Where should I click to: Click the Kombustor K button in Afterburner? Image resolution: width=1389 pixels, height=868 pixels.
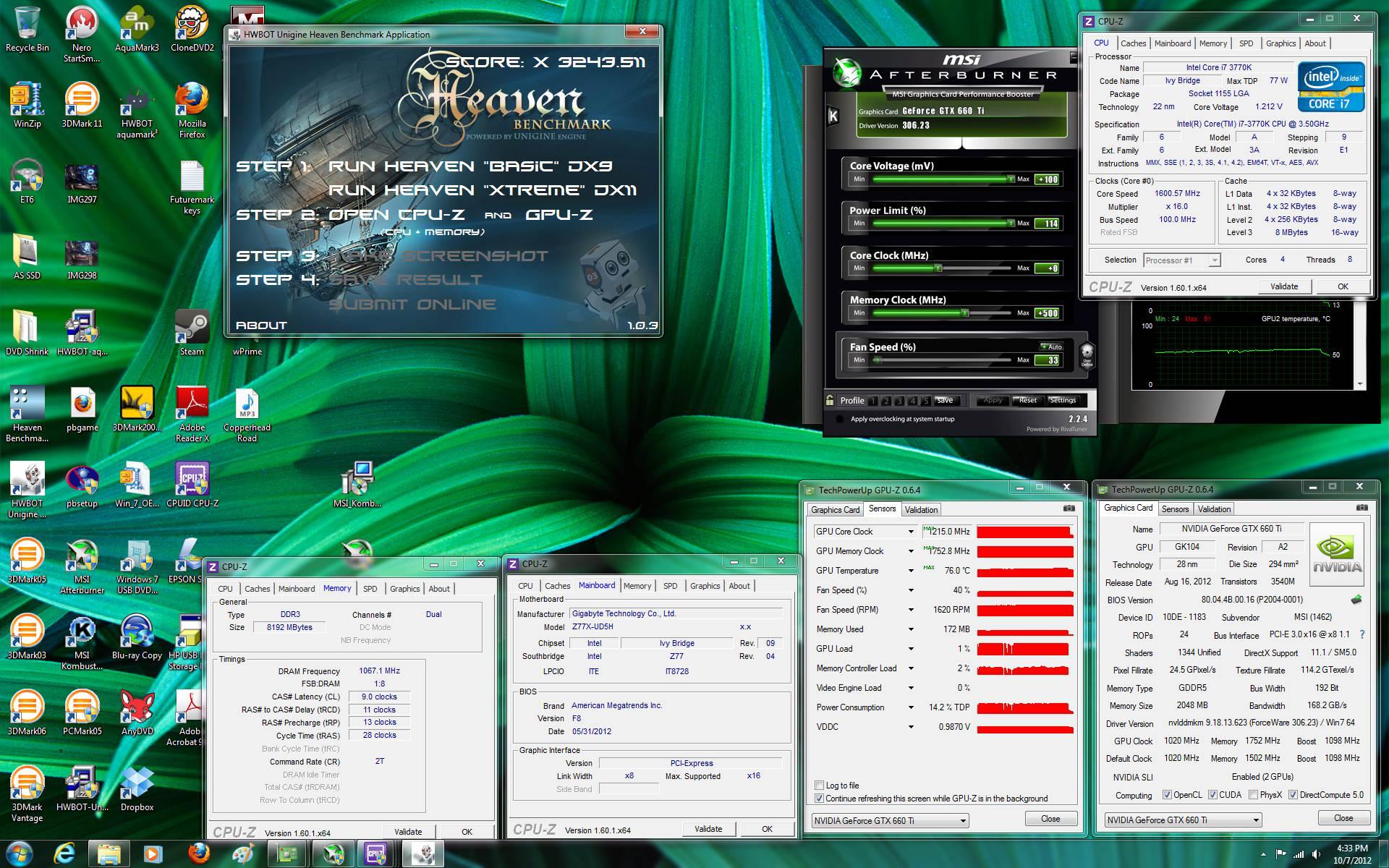pos(833,116)
